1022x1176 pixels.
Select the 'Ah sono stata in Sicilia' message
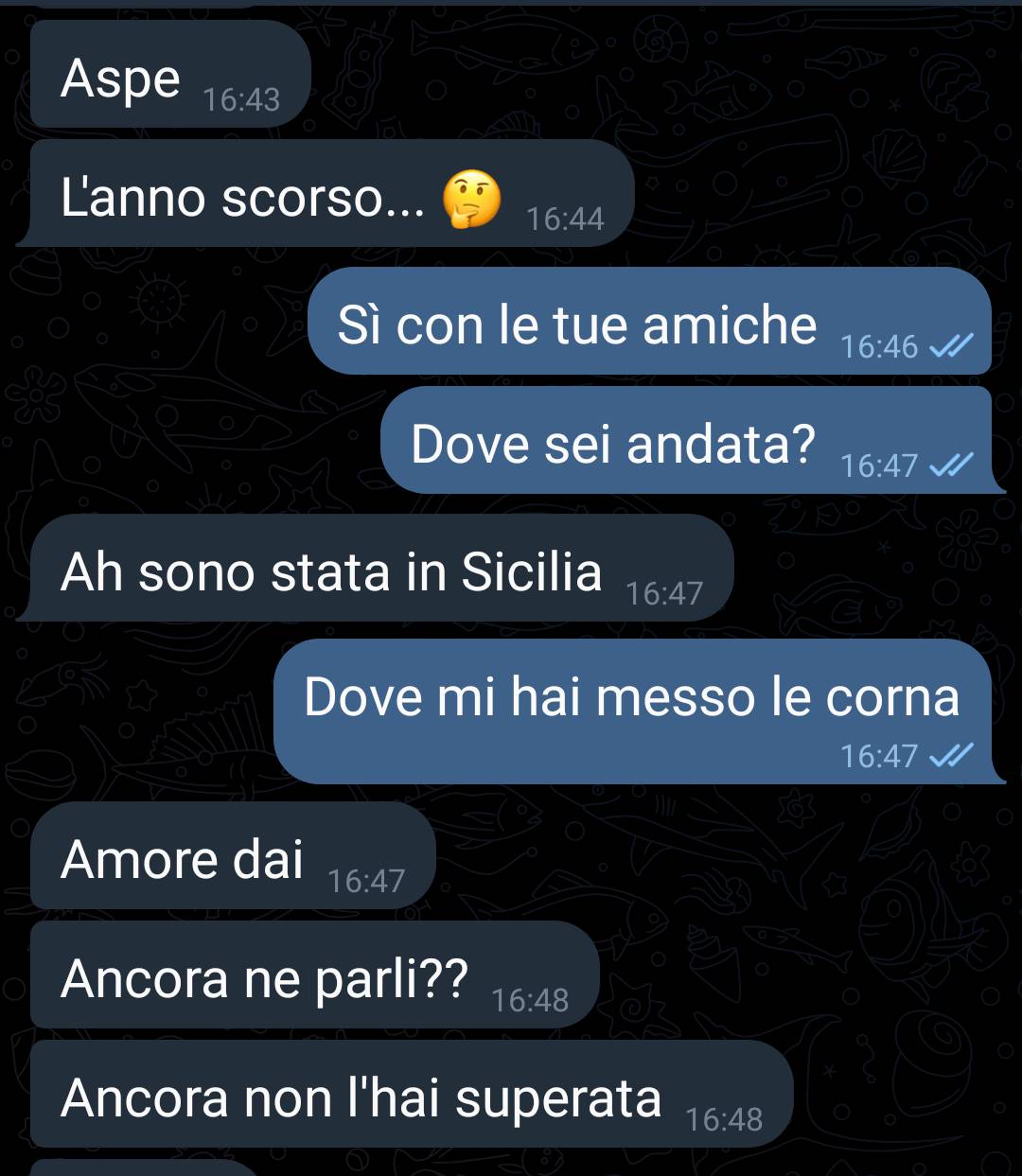click(376, 568)
